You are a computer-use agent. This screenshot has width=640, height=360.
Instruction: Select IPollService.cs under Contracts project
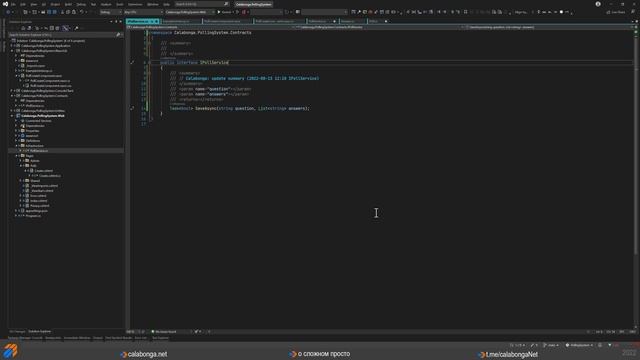pos(35,106)
